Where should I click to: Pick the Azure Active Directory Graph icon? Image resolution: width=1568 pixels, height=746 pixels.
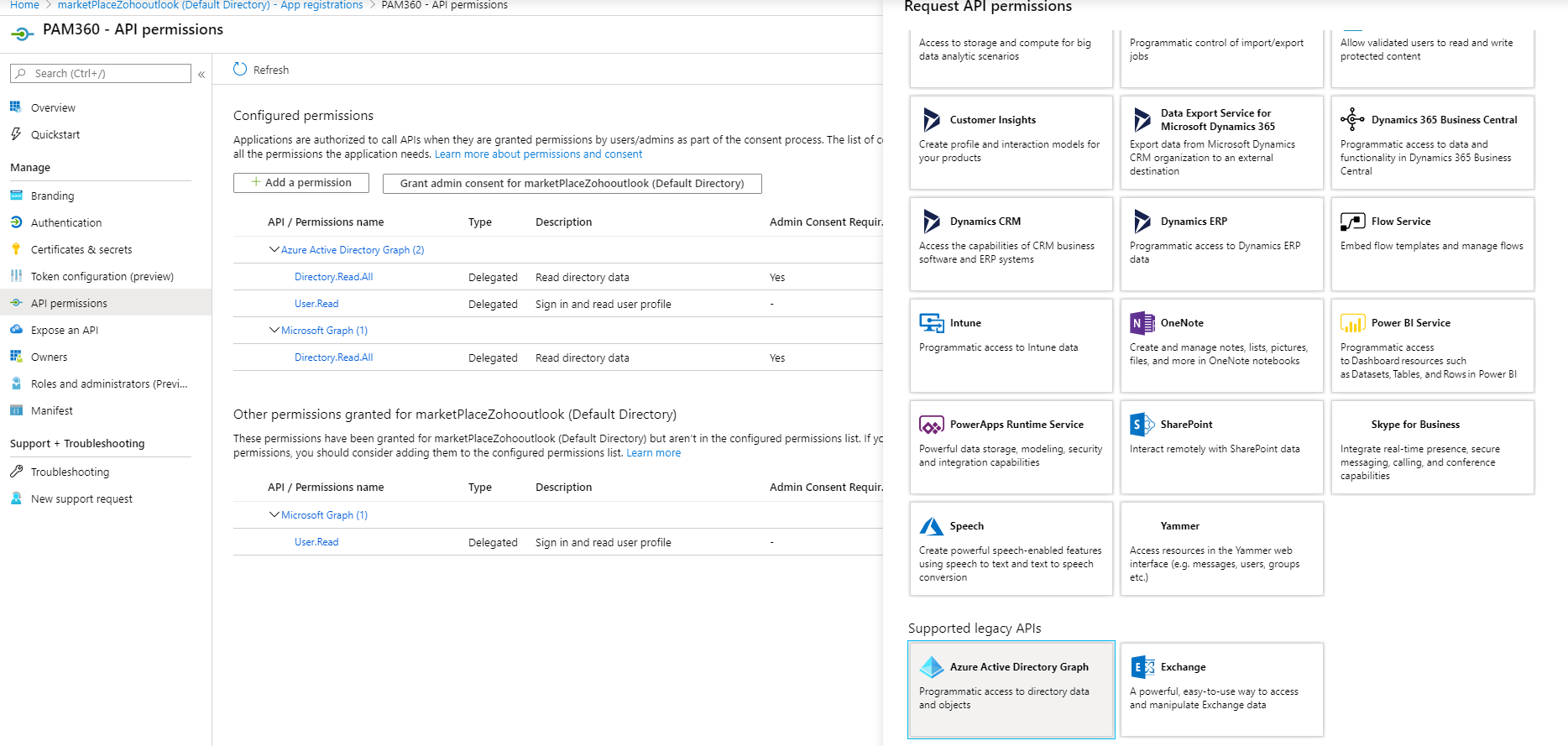(x=931, y=667)
